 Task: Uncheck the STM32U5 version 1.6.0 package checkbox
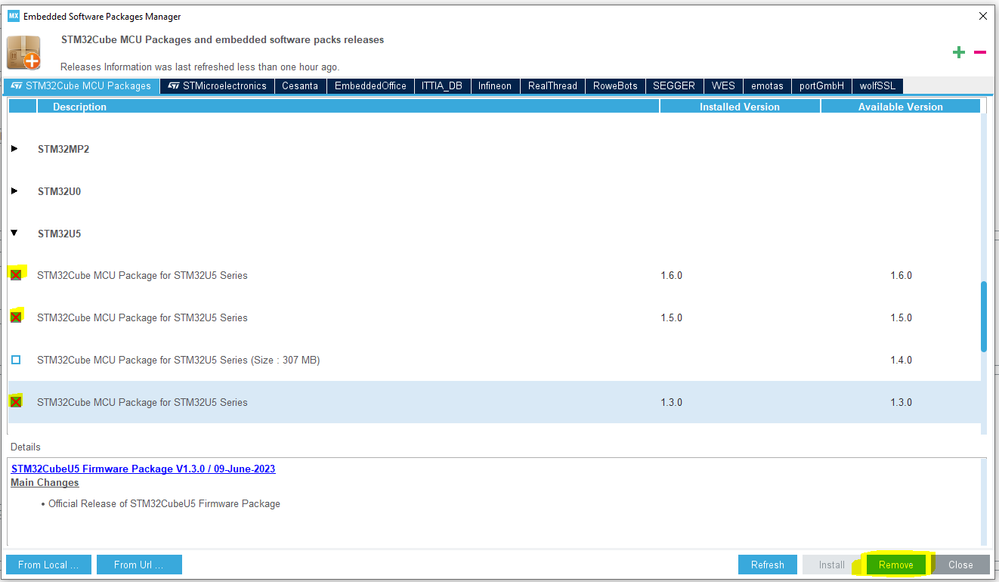[16, 275]
